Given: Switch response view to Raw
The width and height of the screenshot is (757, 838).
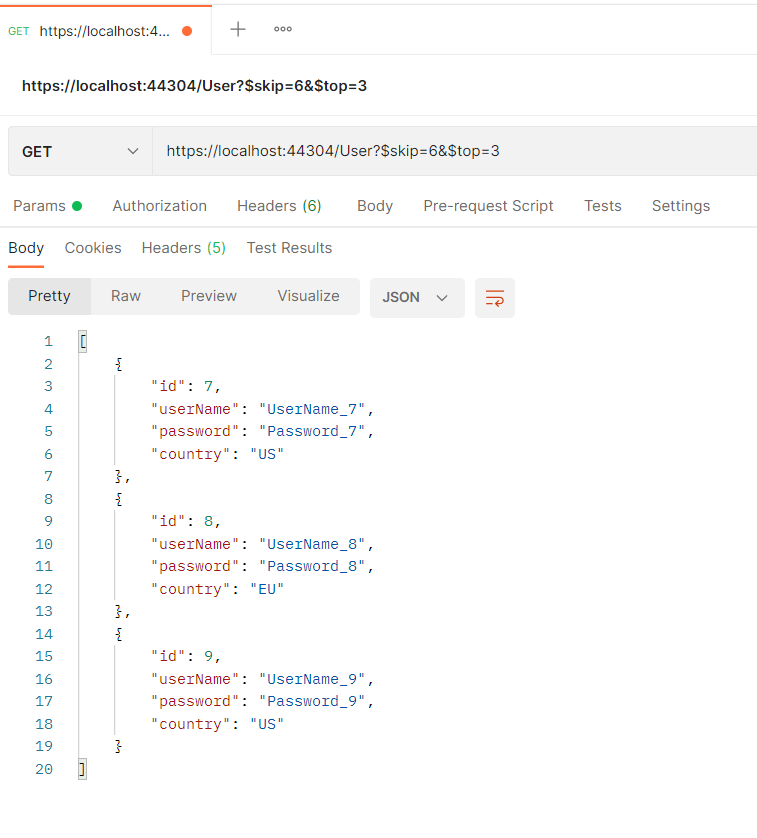Looking at the screenshot, I should [x=126, y=296].
